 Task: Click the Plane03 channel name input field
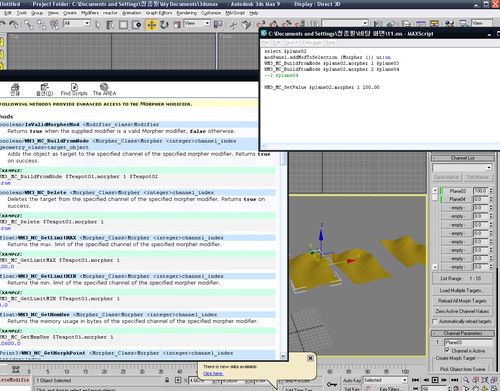469,342
